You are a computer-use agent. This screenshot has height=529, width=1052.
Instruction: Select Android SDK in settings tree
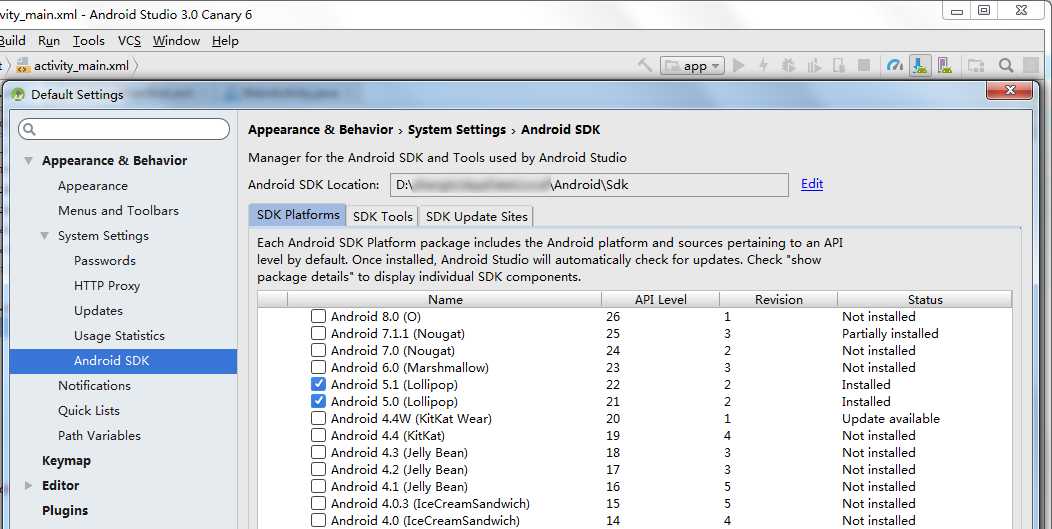pyautogui.click(x=123, y=360)
